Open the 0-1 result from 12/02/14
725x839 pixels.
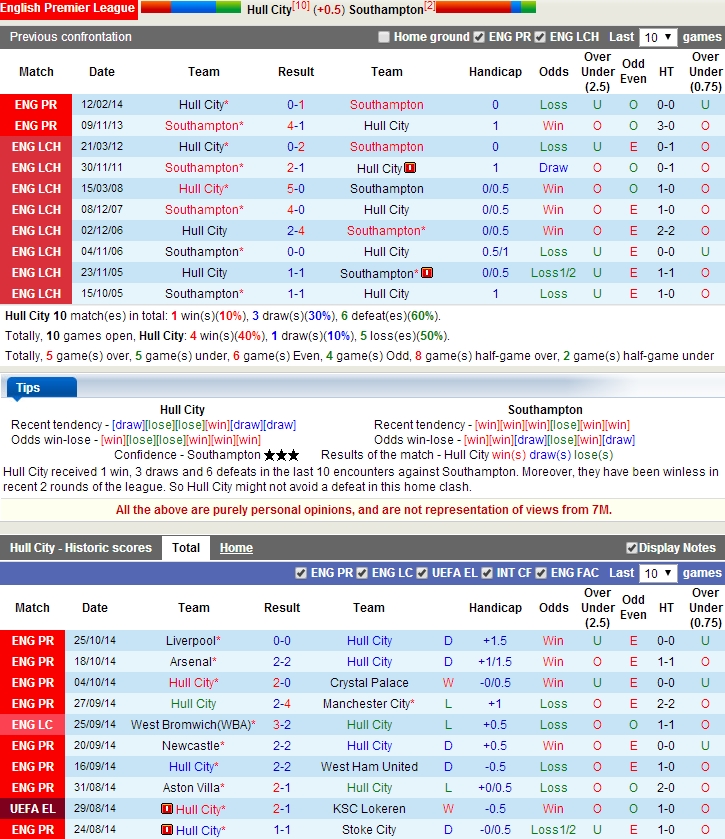[295, 105]
